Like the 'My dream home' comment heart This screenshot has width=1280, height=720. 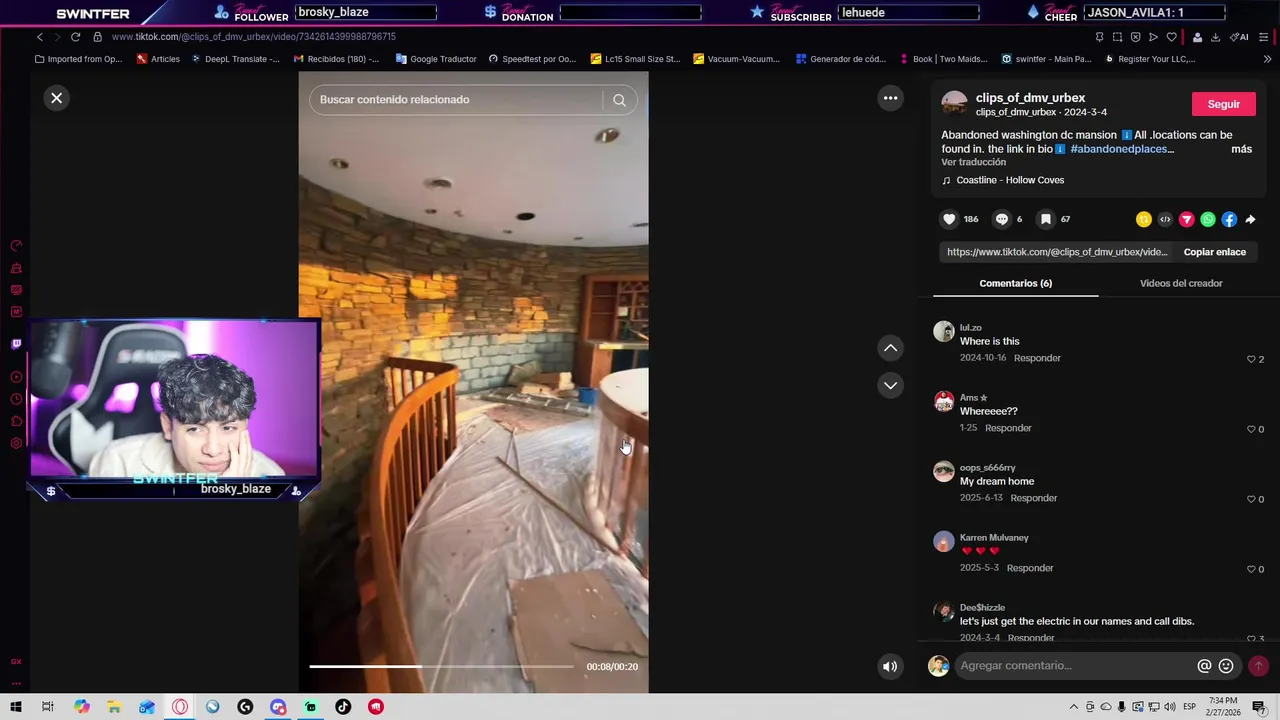pos(1251,499)
